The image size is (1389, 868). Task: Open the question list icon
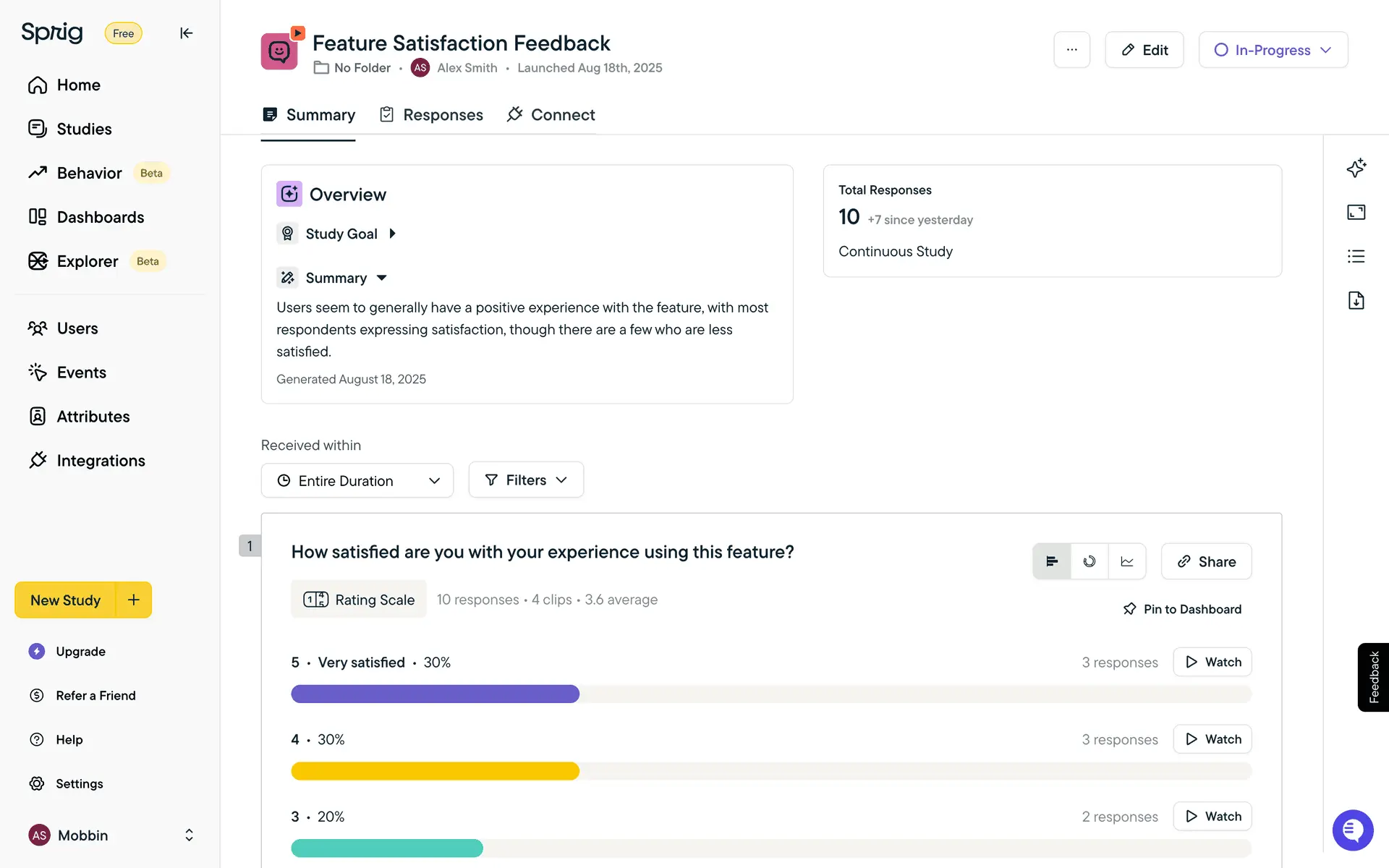1356,256
